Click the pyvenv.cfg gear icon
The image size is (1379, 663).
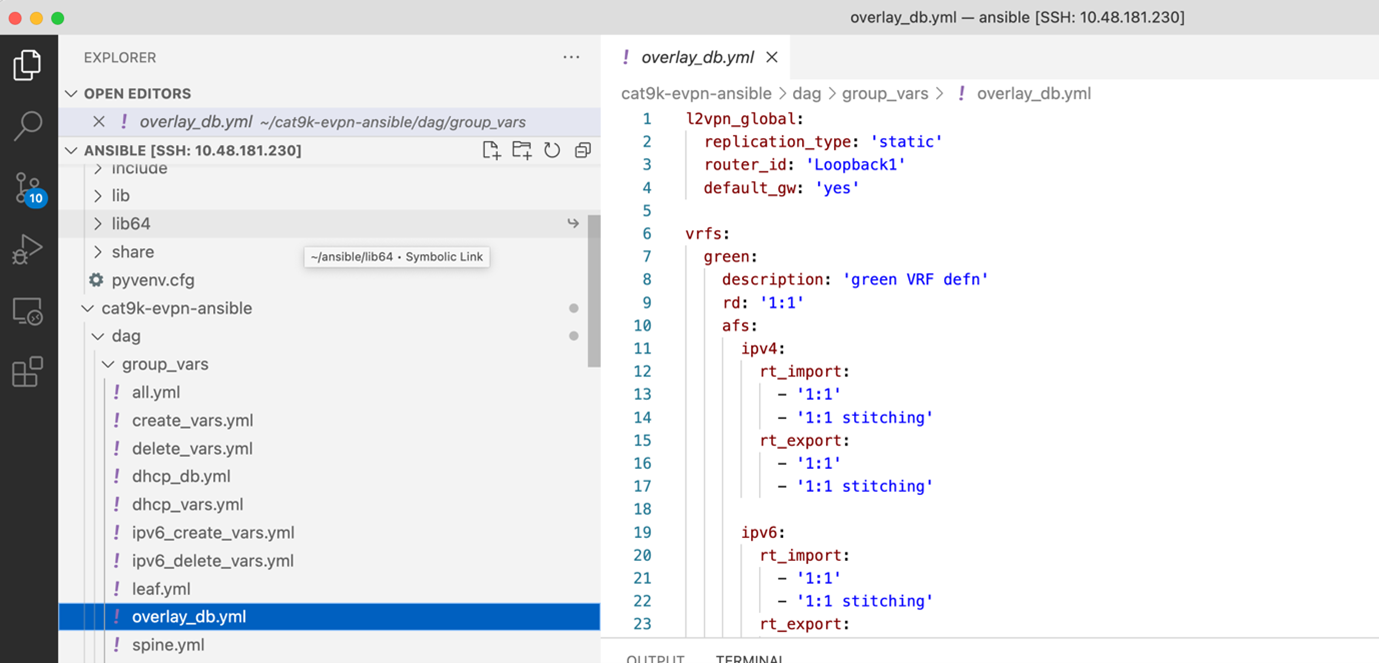pos(96,280)
